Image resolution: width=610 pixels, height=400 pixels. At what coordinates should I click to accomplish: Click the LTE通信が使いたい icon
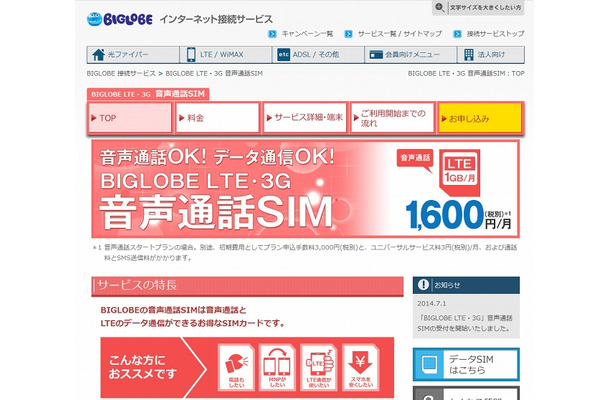[319, 367]
